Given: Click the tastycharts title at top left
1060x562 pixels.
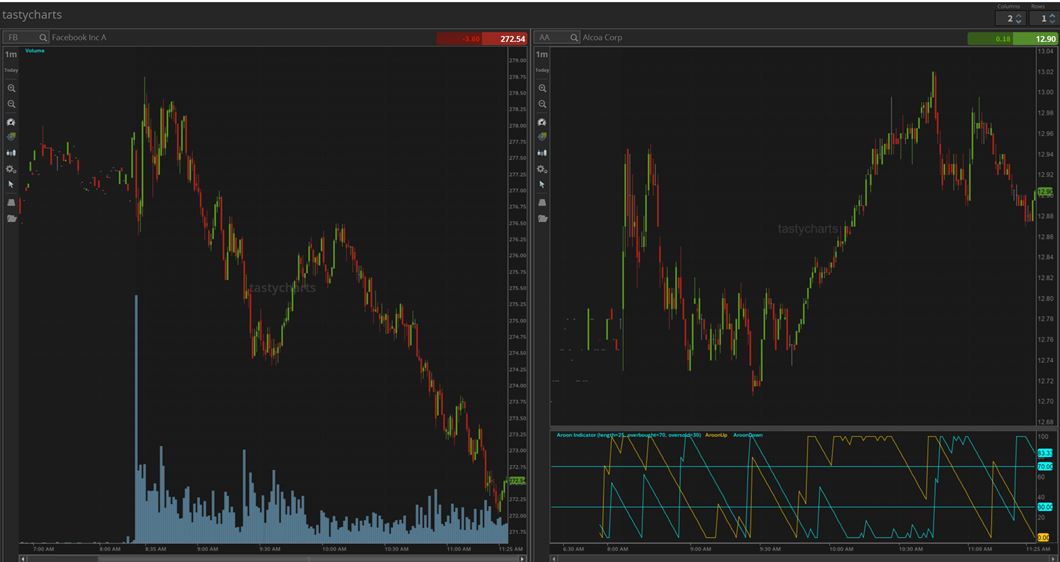Looking at the screenshot, I should 32,15.
